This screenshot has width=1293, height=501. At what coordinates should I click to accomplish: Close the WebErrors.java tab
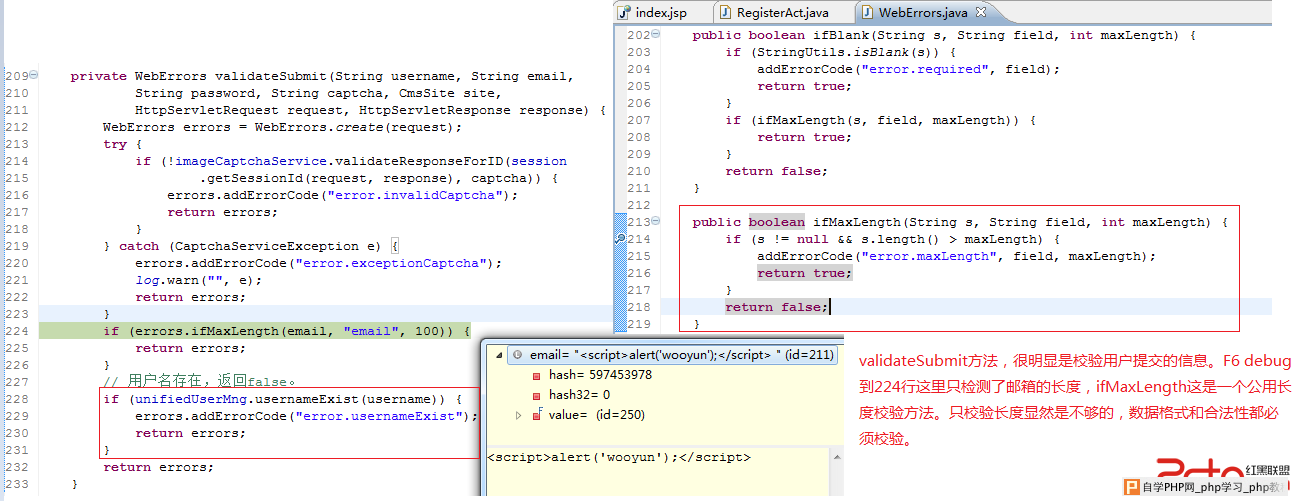coord(981,12)
